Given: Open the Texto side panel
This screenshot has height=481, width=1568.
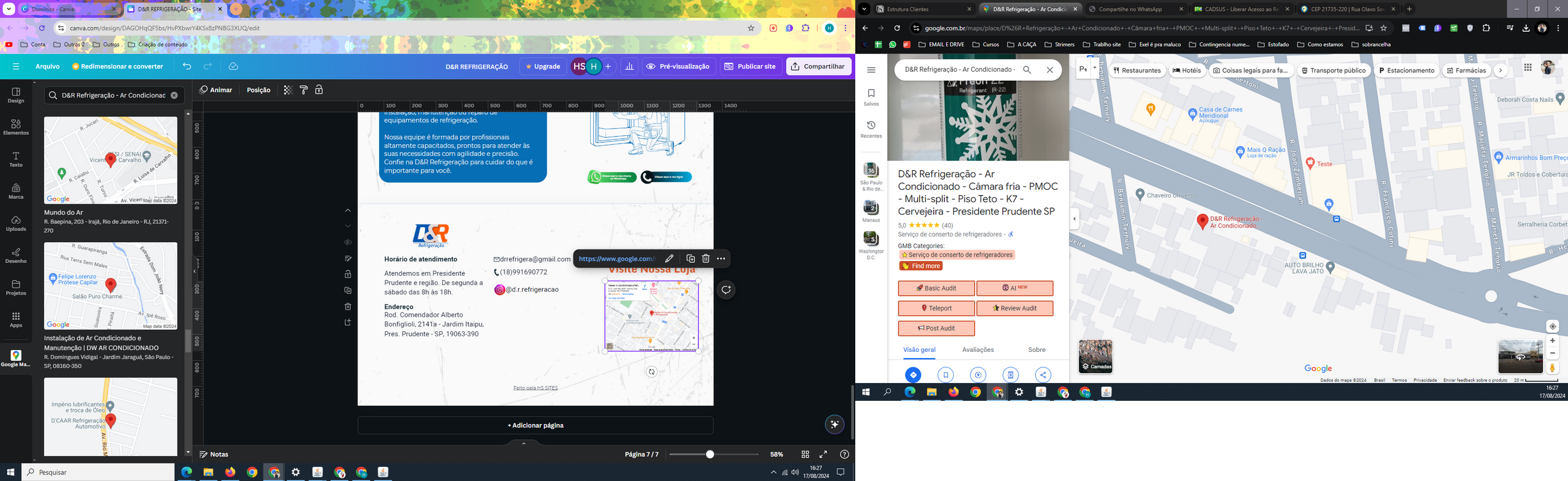Looking at the screenshot, I should click(16, 160).
